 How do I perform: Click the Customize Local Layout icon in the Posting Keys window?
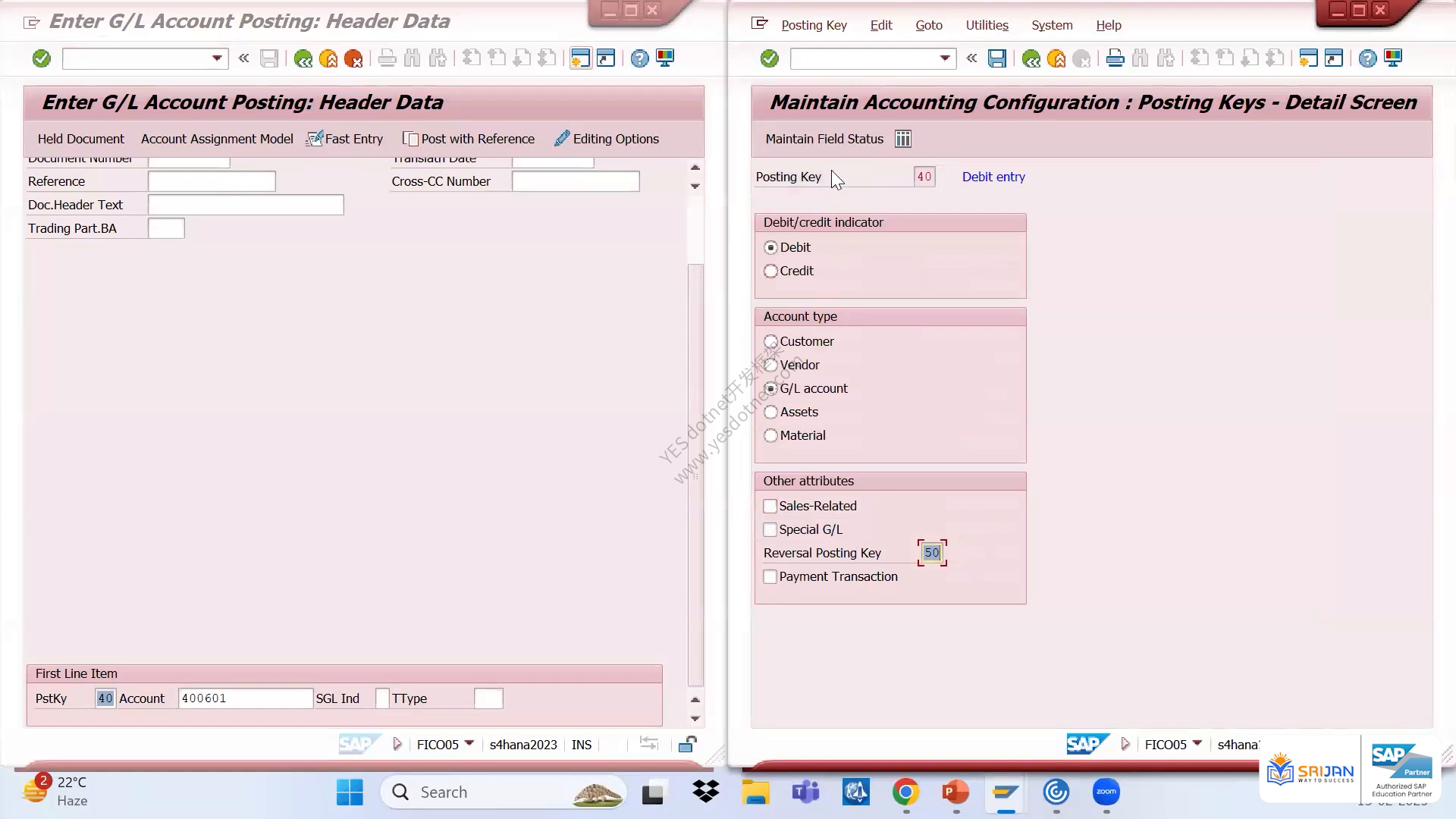(1393, 58)
